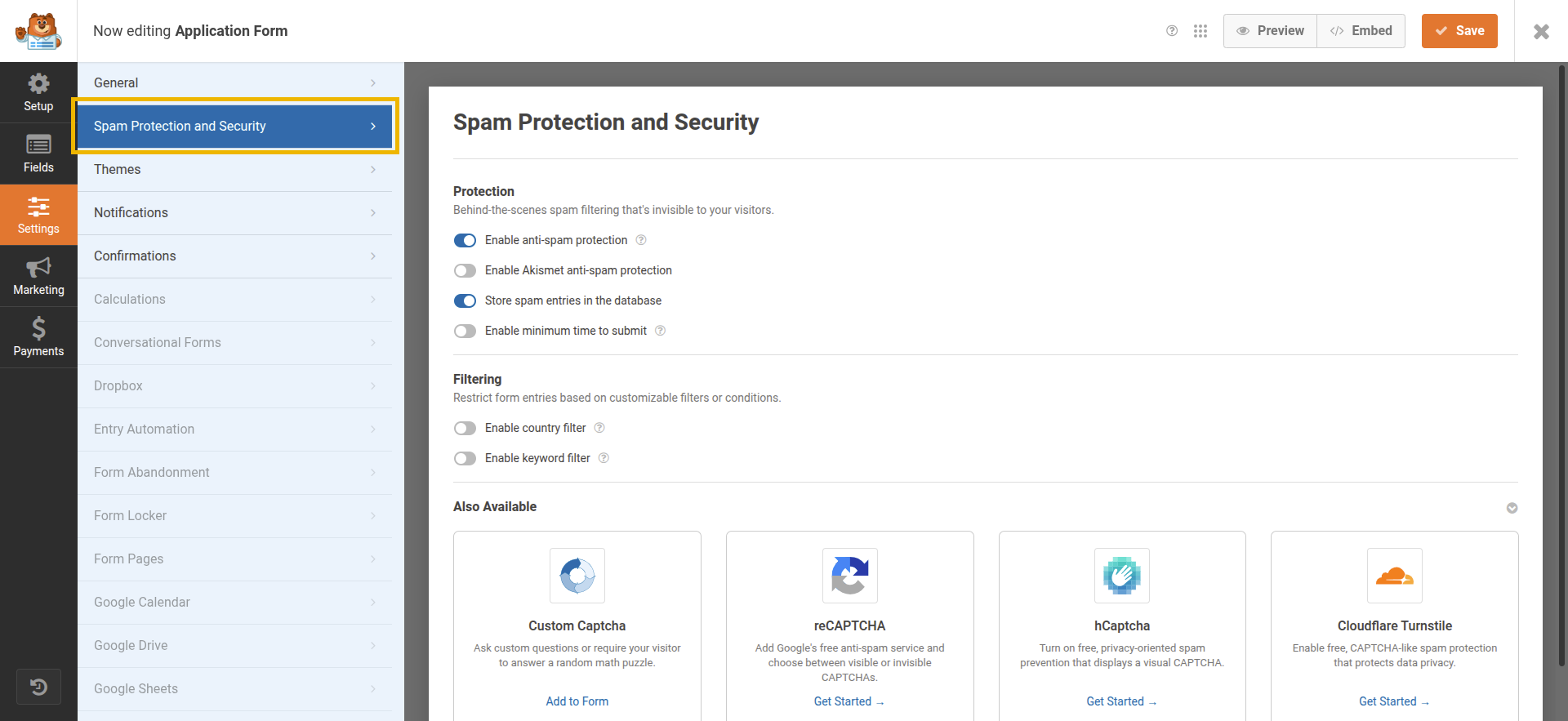Click the Cloudflare Turnstile card title

(x=1395, y=625)
